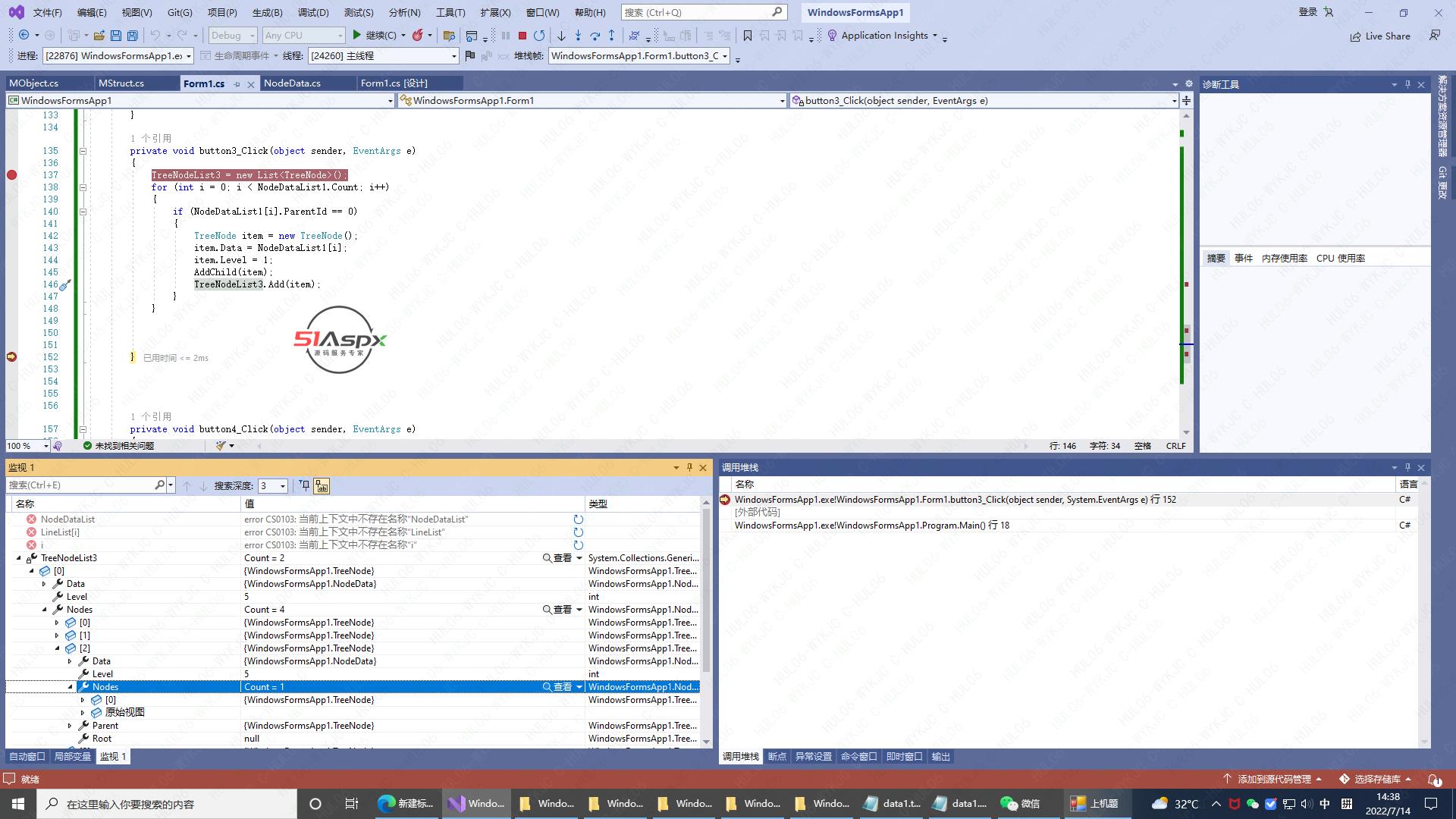Open the thread selection dropdown
1456x819 pixels.
453,56
